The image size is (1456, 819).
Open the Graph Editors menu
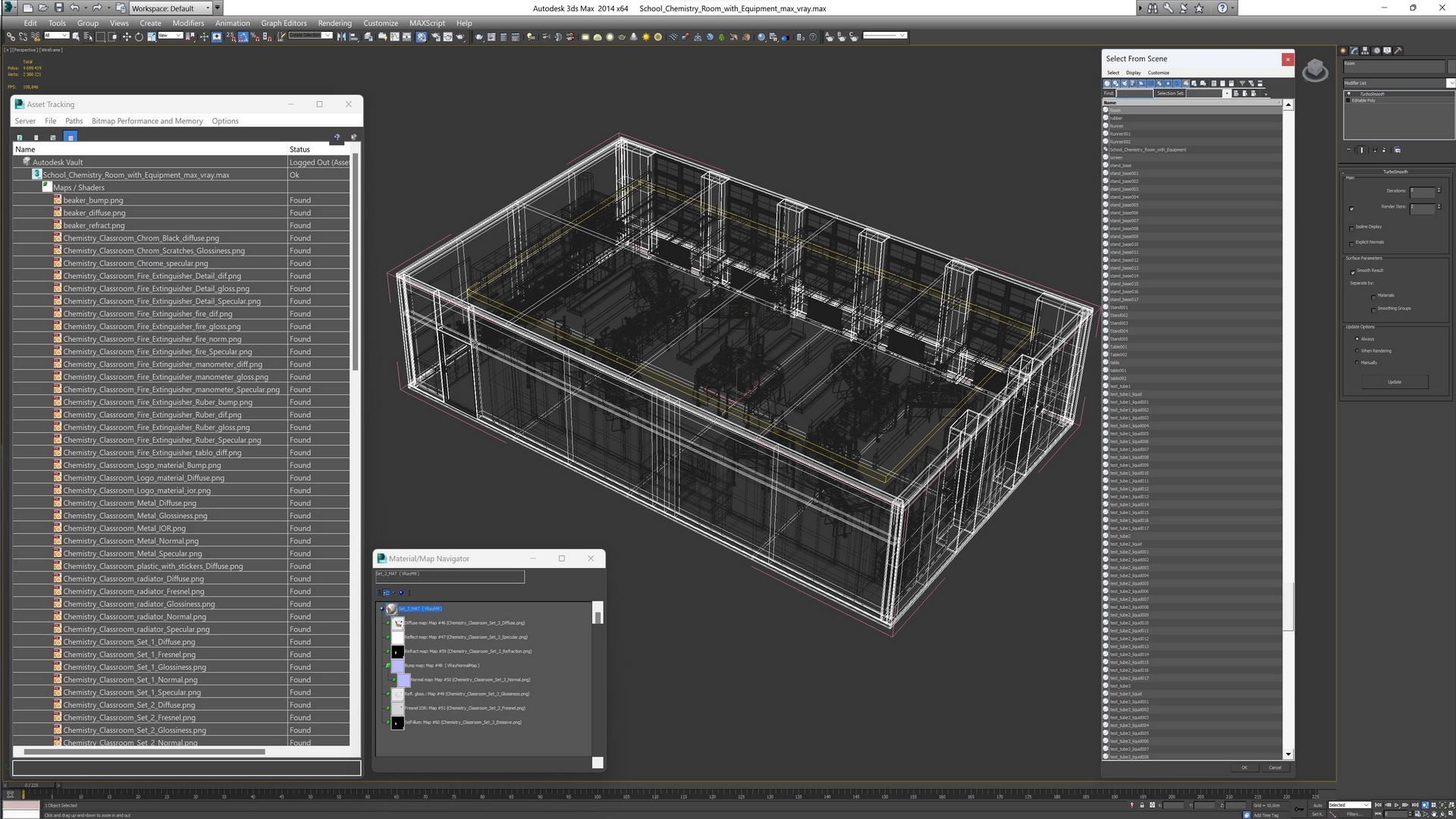click(x=284, y=23)
